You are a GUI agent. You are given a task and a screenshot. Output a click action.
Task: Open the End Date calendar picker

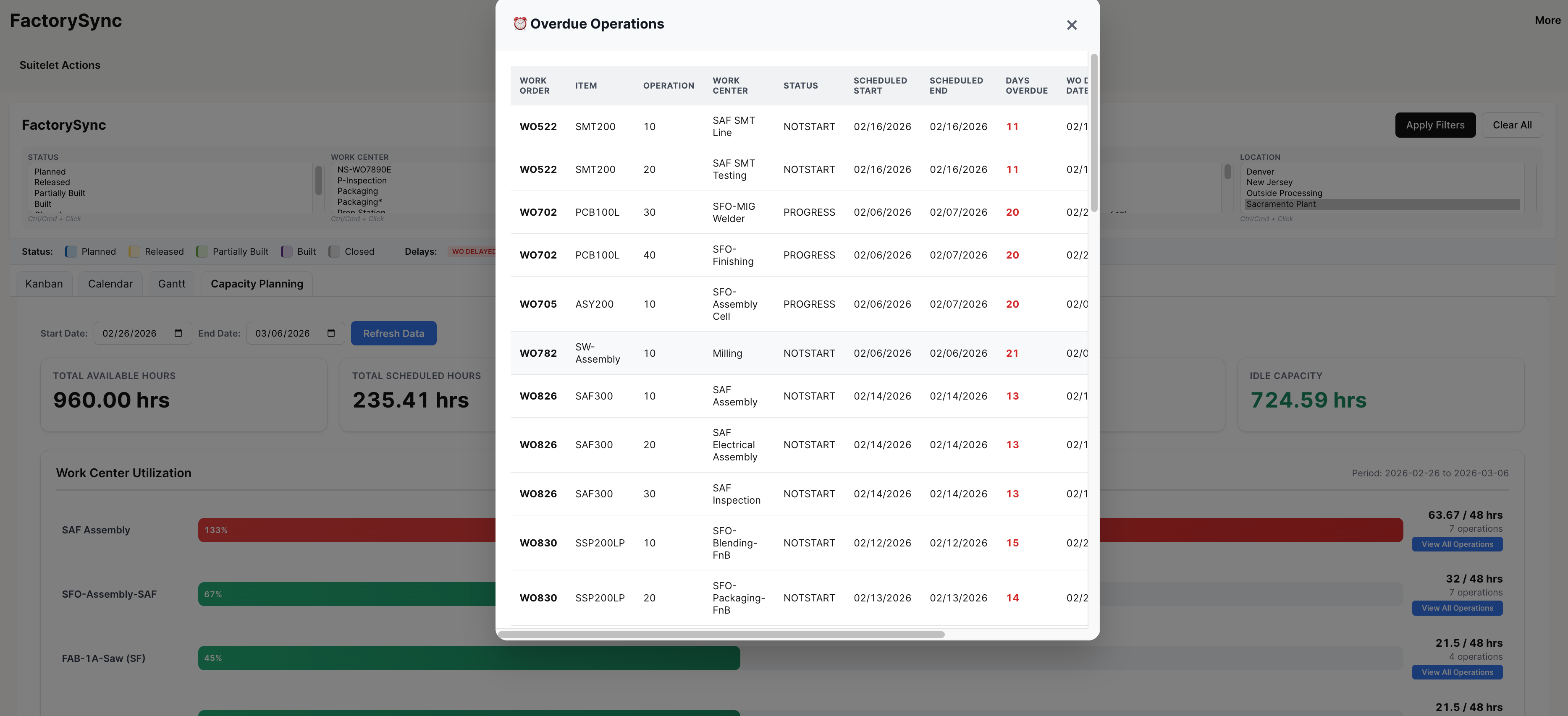pos(330,333)
